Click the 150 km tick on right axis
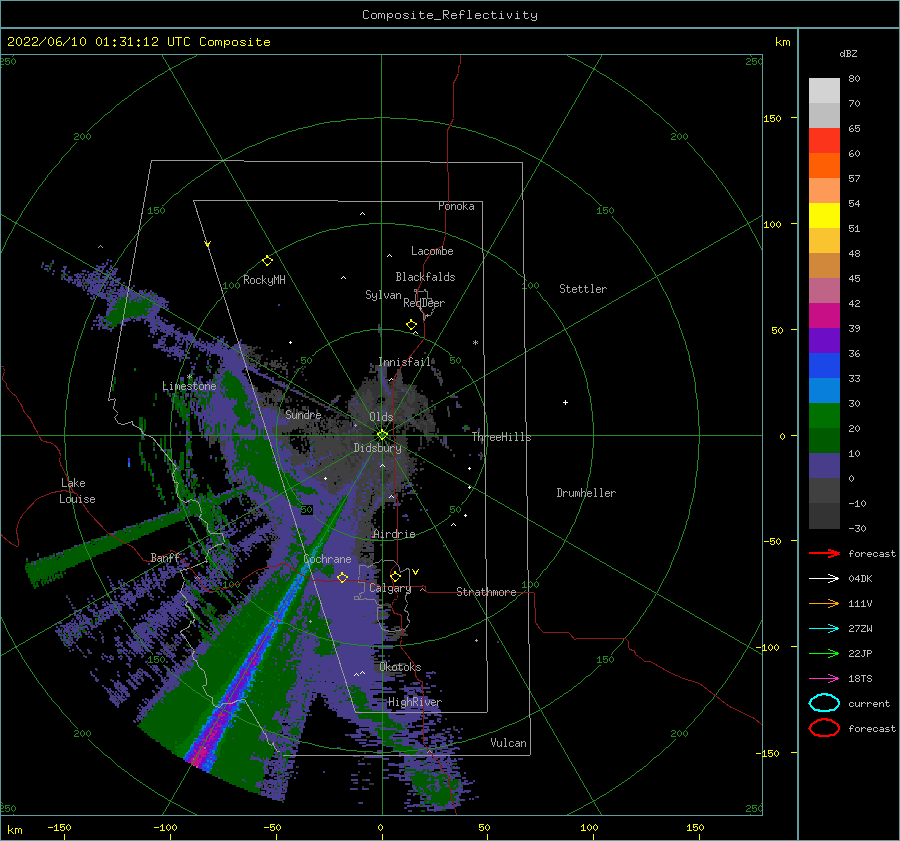This screenshot has width=900, height=841. (772, 118)
